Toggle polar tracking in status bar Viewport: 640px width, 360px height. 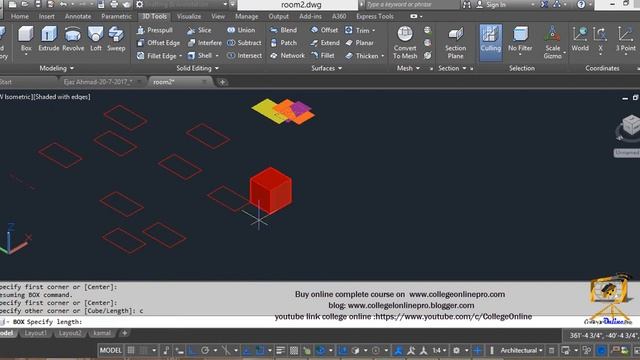coord(205,350)
